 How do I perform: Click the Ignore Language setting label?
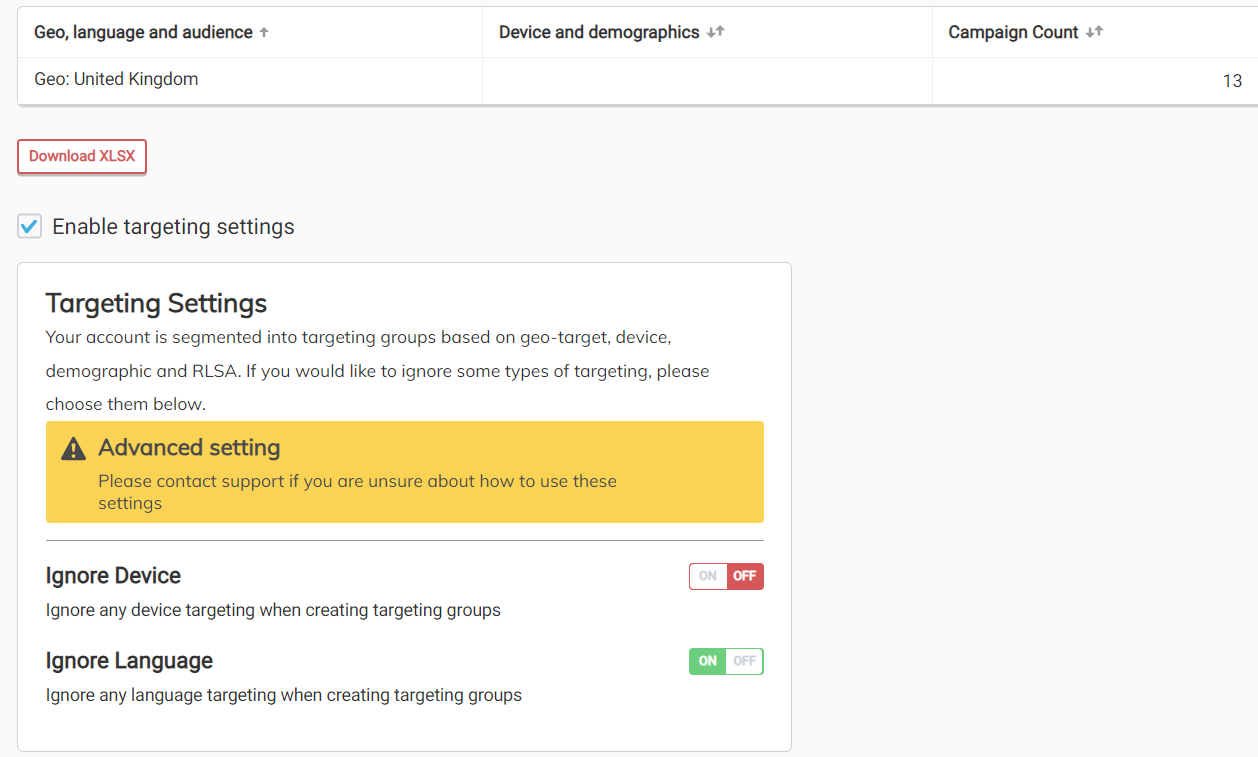point(129,661)
